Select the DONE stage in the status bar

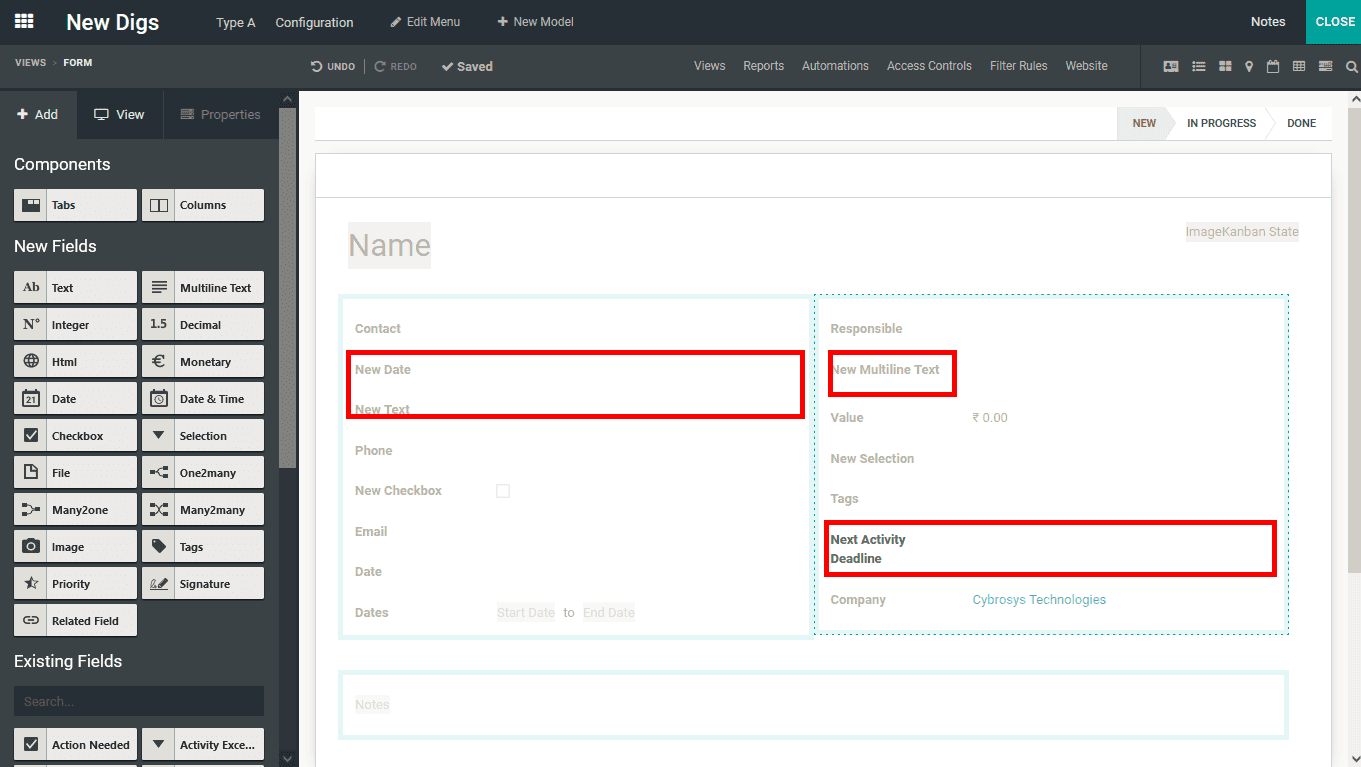tap(1301, 122)
